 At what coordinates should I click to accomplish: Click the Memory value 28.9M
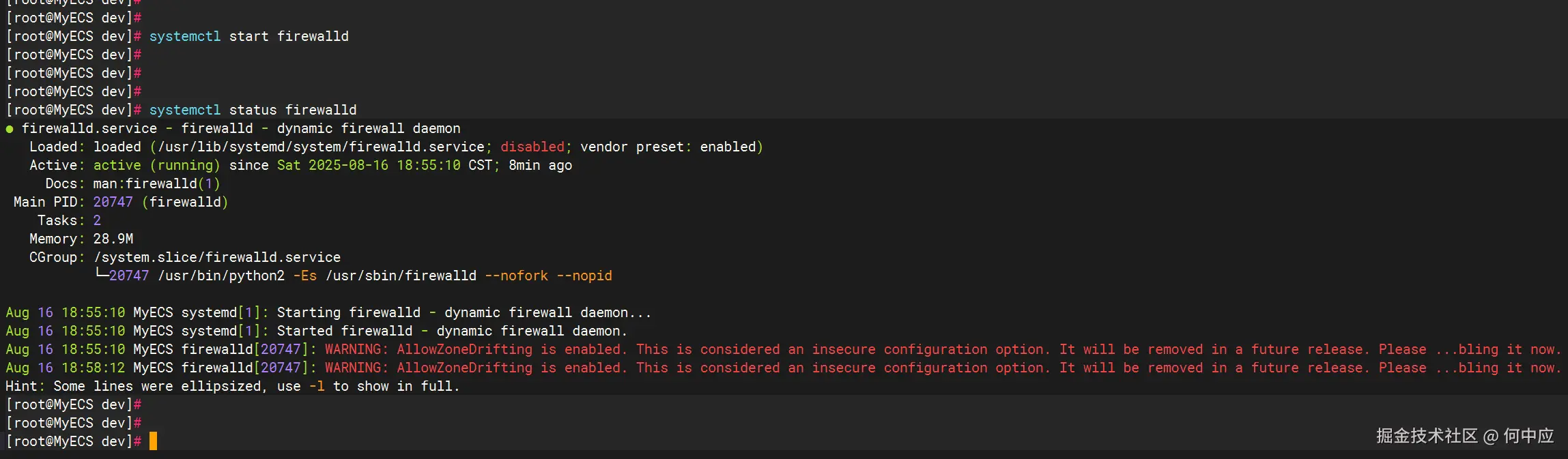[113, 239]
